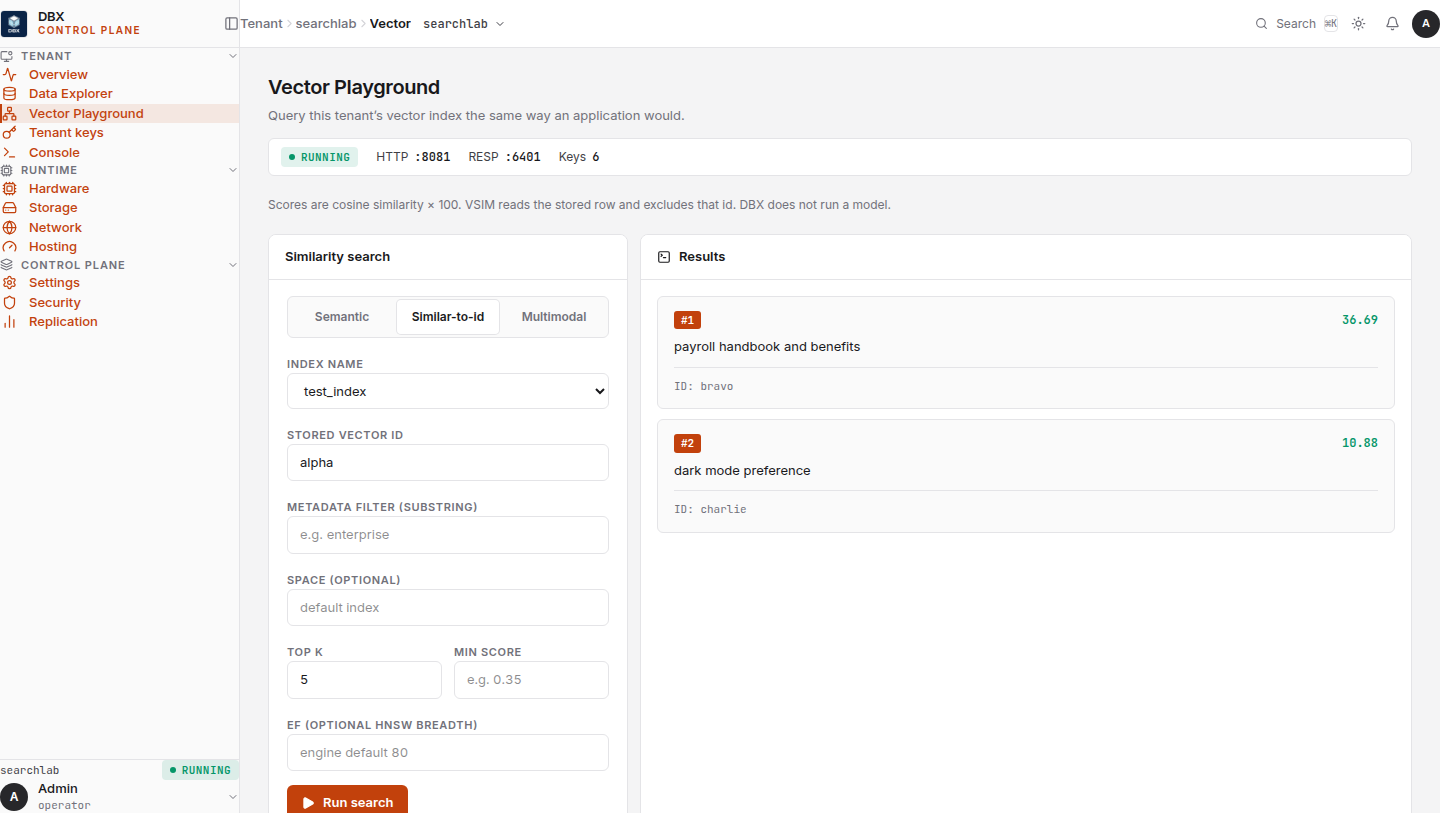Switch to the Multimodal tab
This screenshot has height=813, width=1440.
point(554,317)
